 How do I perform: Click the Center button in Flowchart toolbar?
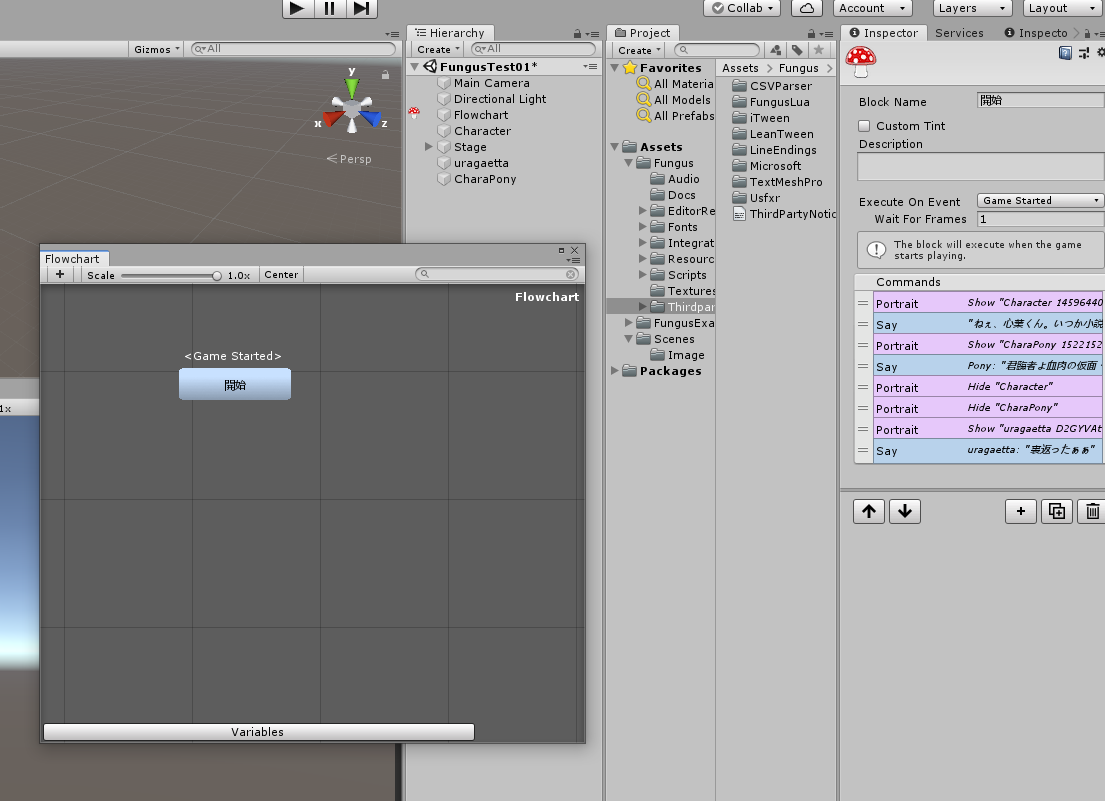(x=281, y=275)
